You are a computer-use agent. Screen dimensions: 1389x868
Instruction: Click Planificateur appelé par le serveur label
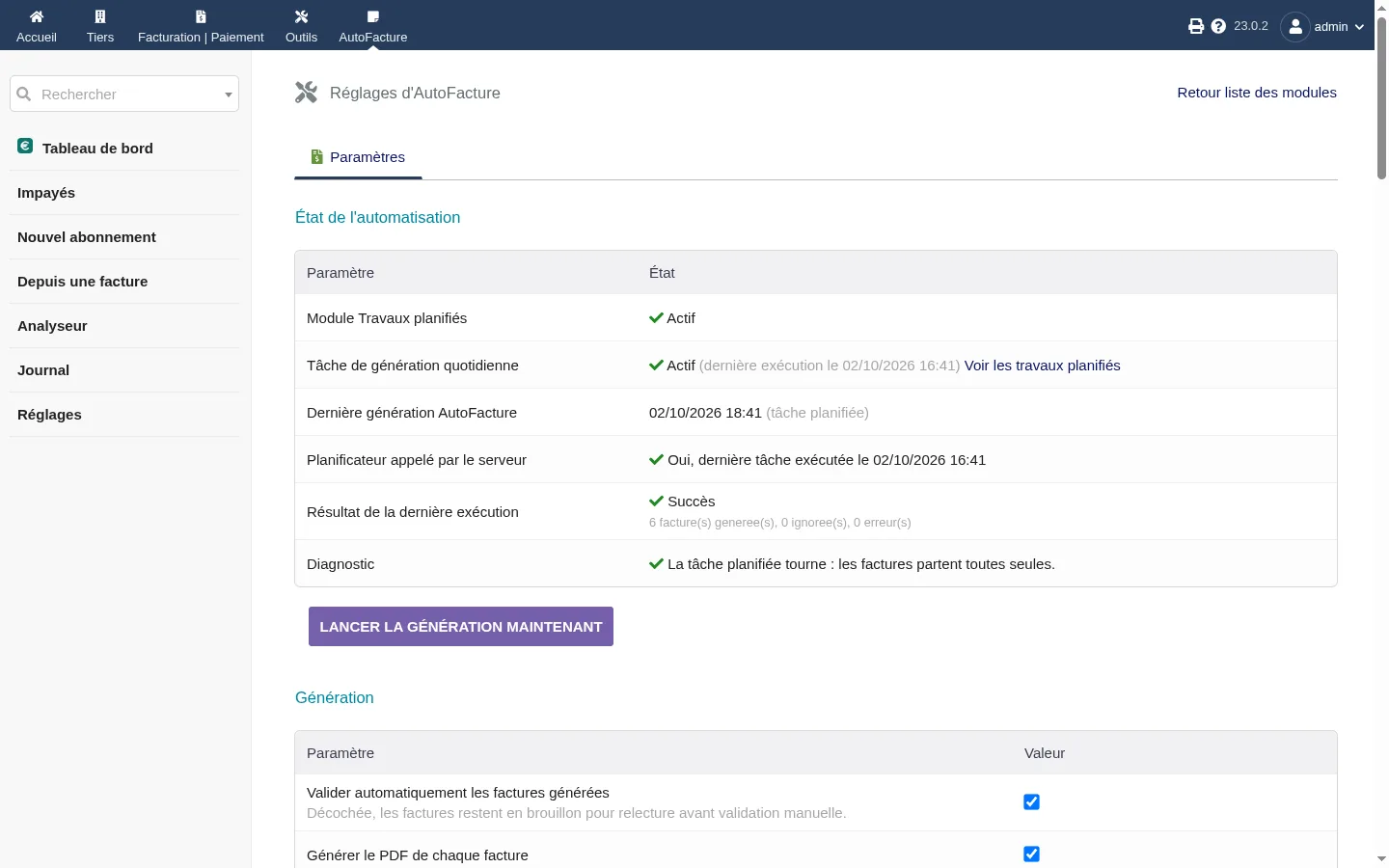click(x=417, y=460)
